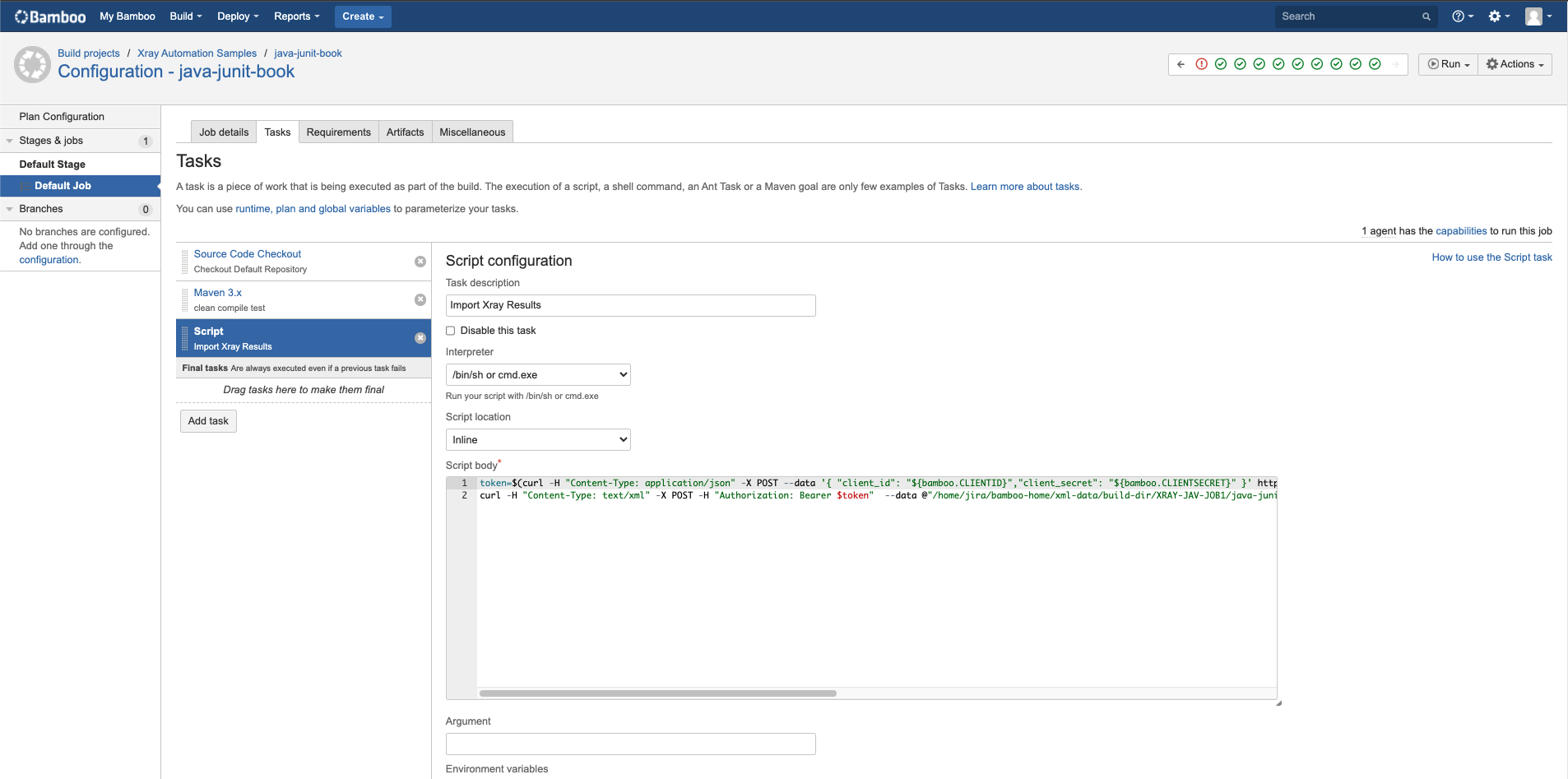Open the capabilities link
Screen dimensions: 1568x779
[x=1461, y=231]
